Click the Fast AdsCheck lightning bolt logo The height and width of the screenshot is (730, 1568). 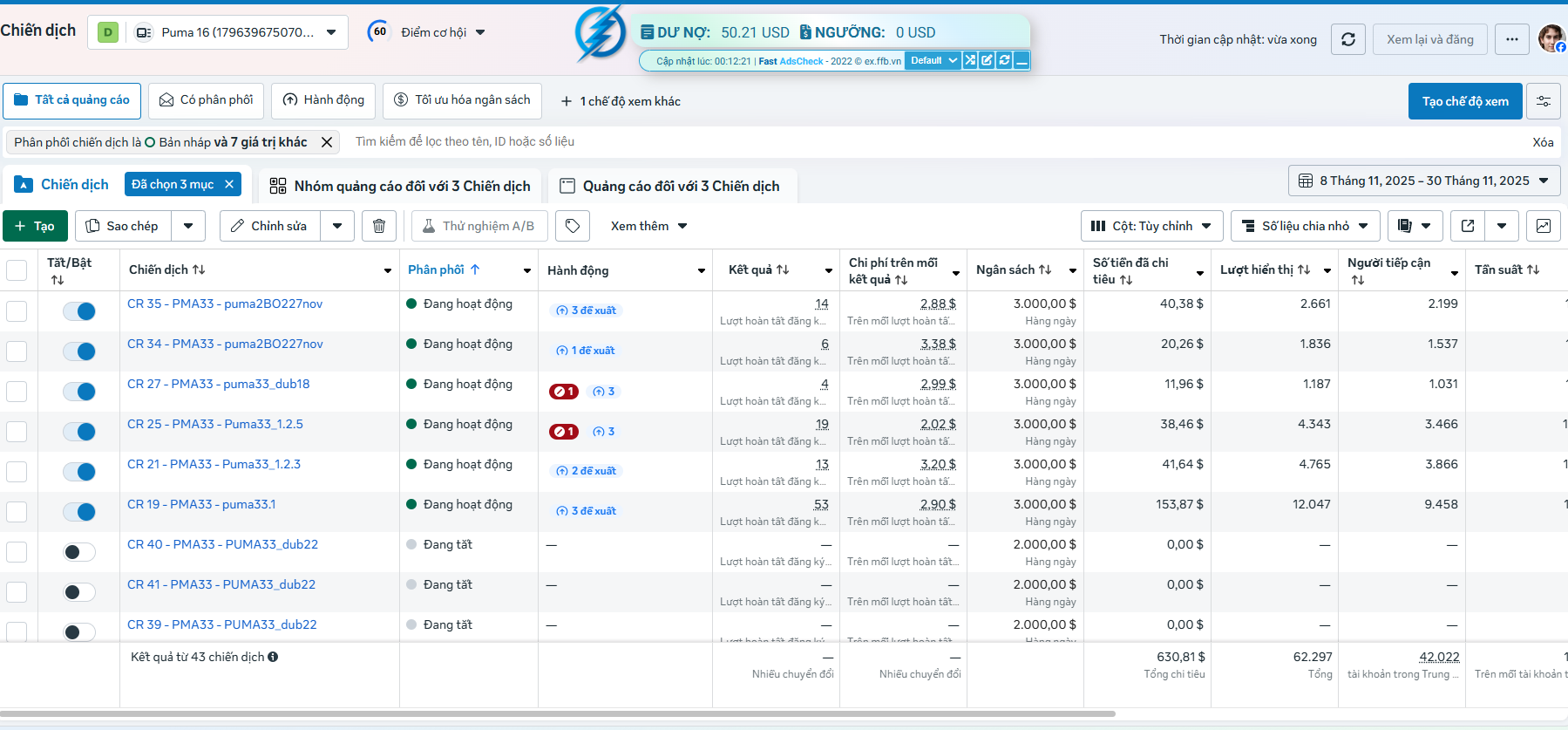(x=601, y=34)
